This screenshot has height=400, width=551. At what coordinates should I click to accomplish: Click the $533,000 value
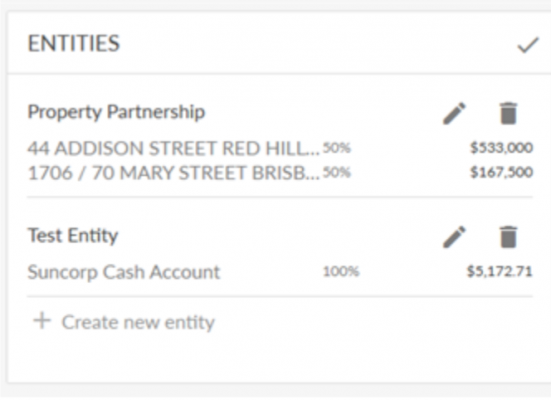coord(501,148)
